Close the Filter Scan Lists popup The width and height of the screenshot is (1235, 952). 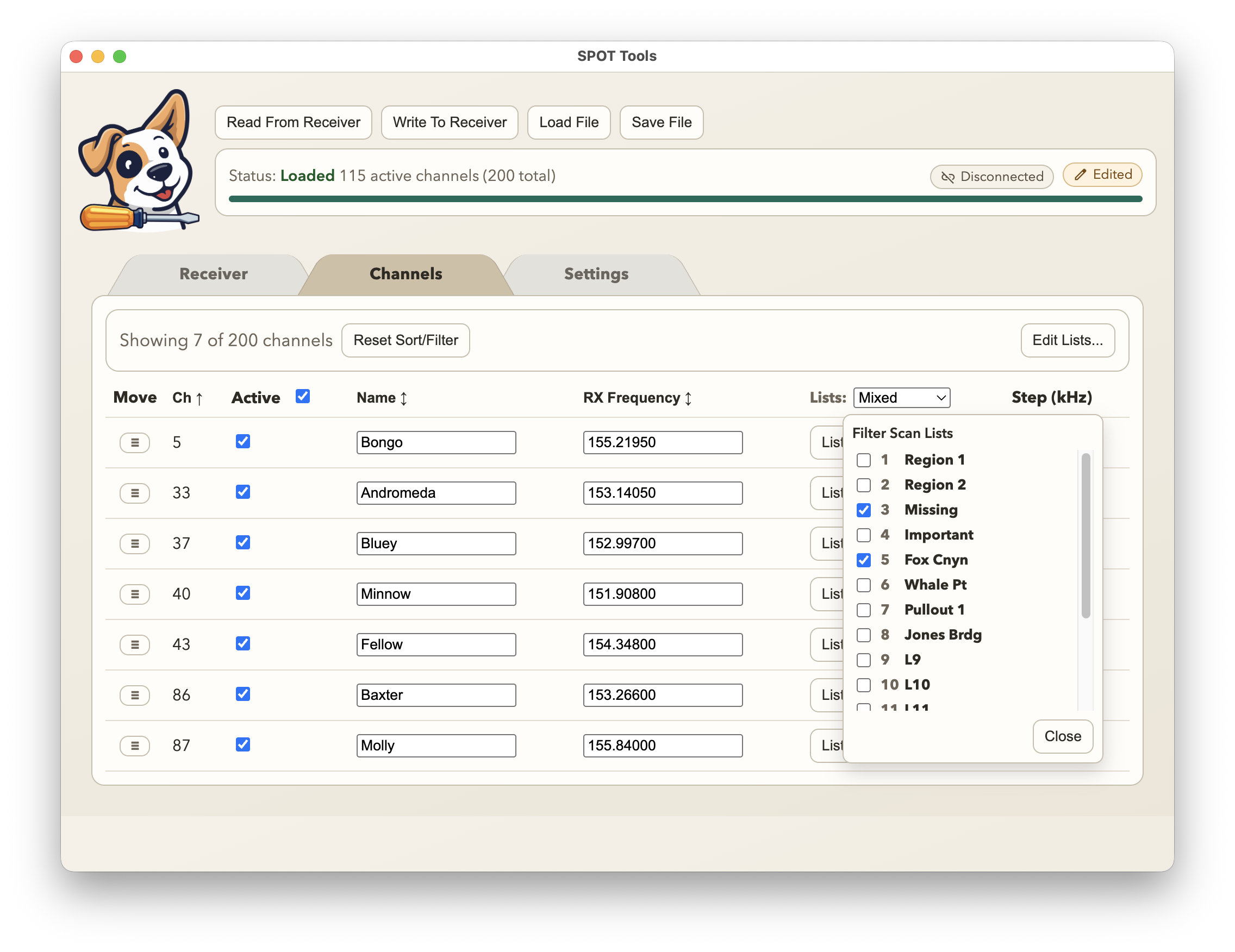click(1062, 736)
